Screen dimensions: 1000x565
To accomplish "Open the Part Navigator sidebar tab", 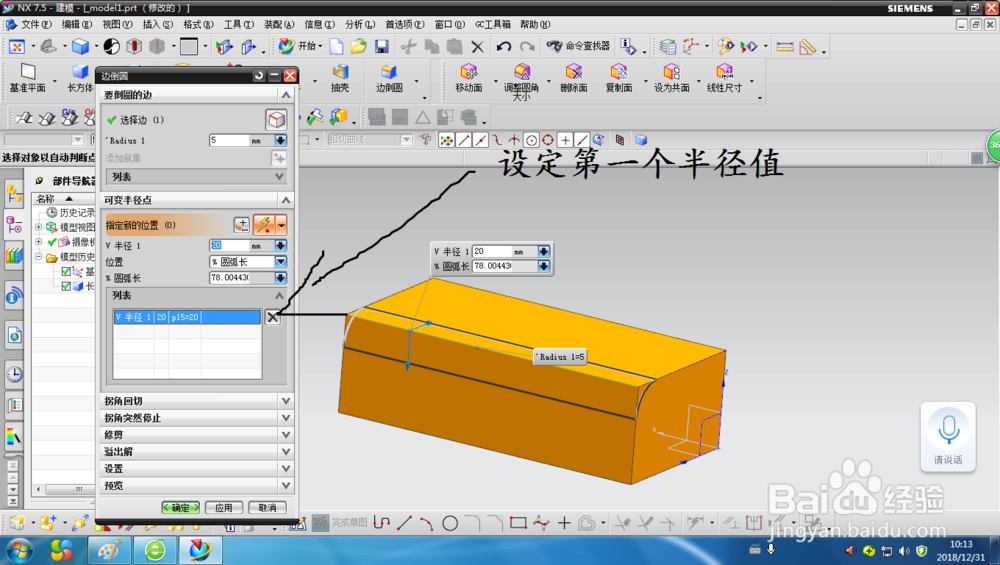I will click(14, 226).
